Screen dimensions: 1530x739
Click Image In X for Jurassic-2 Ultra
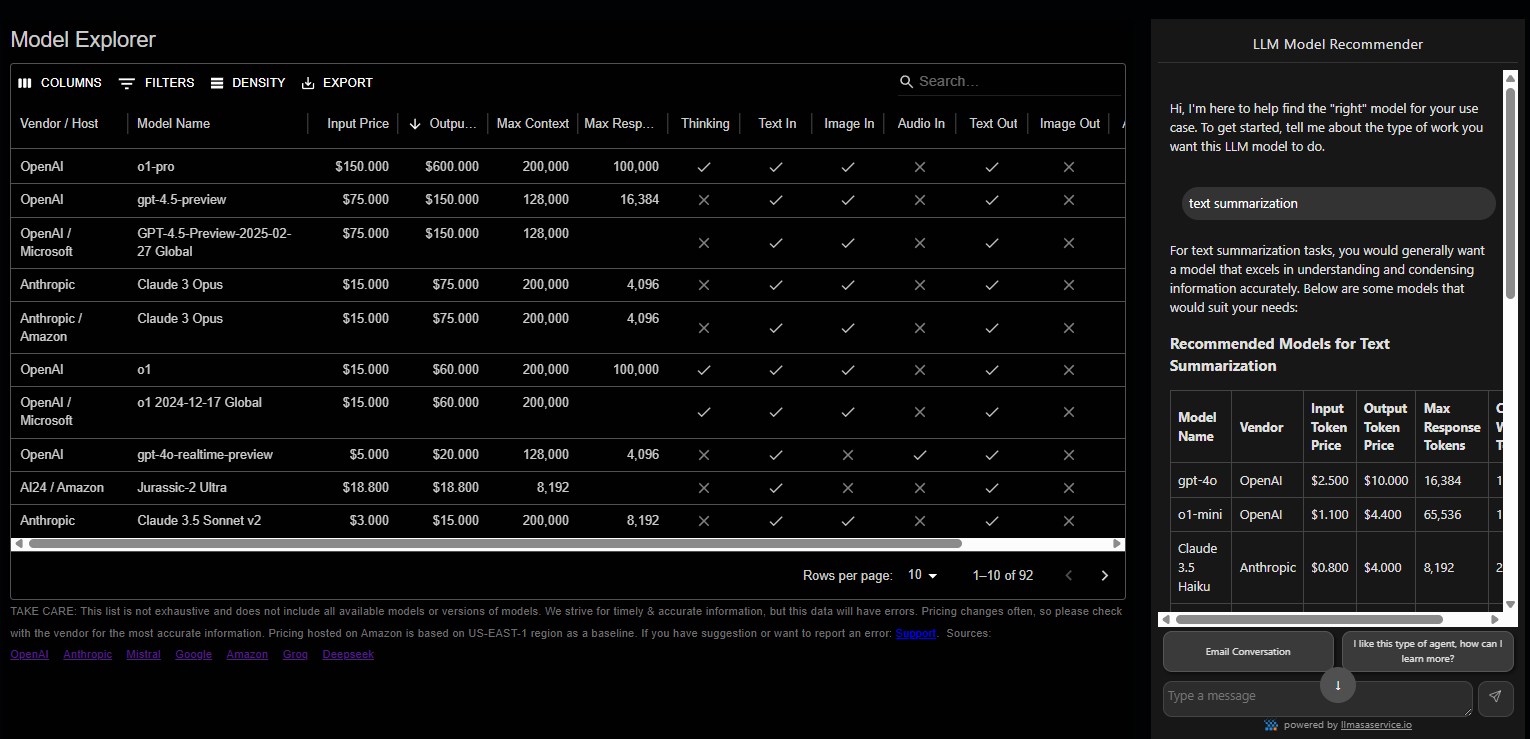point(848,488)
